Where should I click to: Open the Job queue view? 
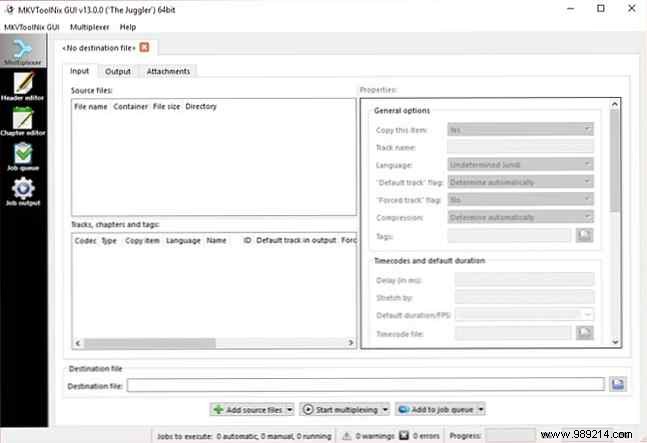[x=23, y=157]
